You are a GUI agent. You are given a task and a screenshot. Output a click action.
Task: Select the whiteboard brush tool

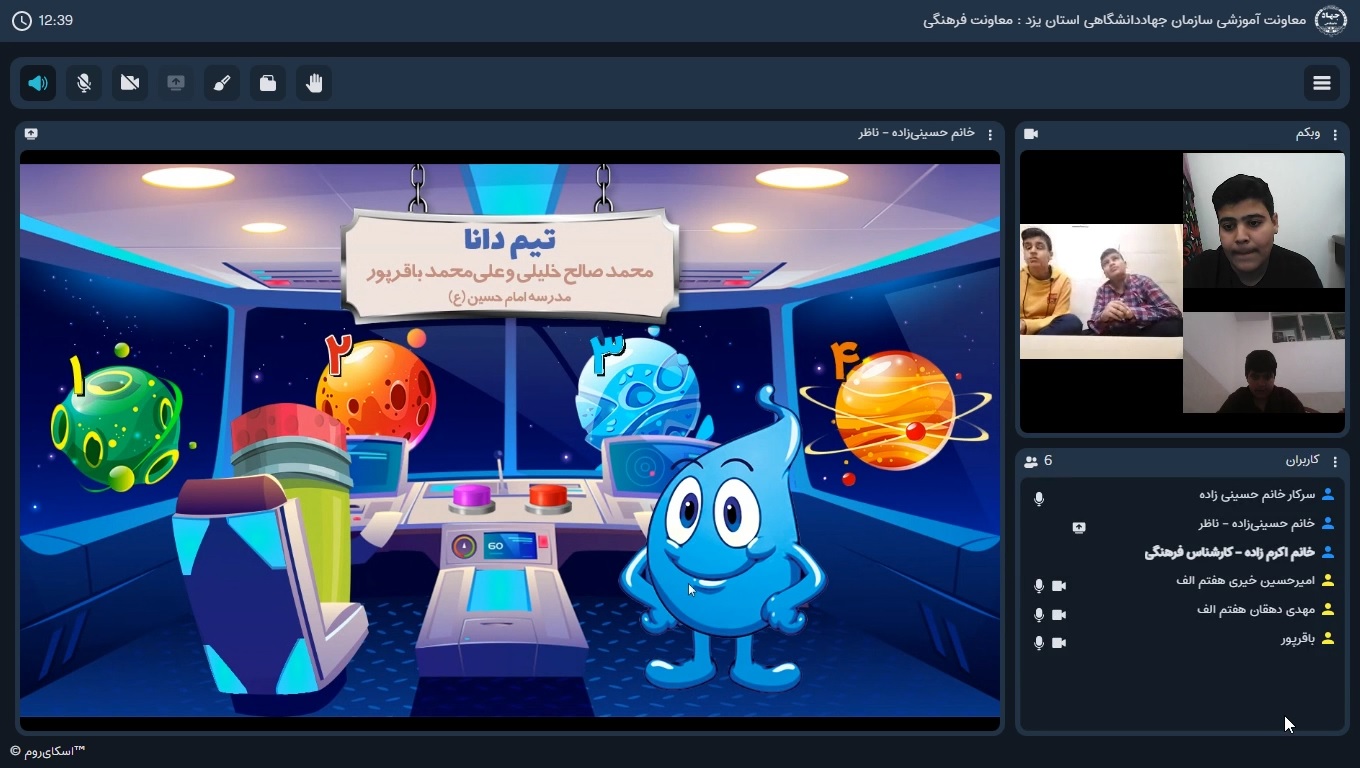(222, 83)
